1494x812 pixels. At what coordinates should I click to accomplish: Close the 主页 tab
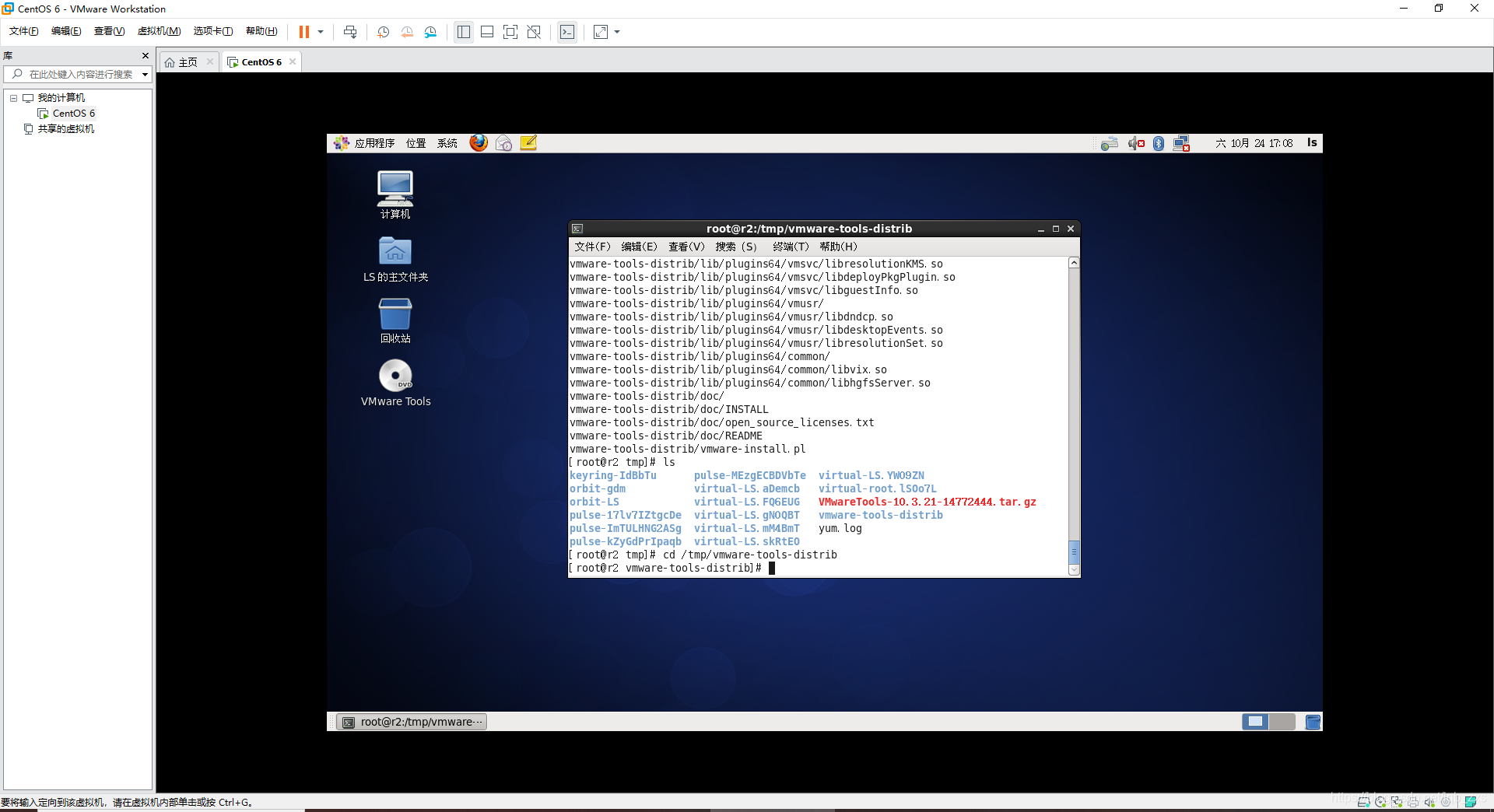210,61
